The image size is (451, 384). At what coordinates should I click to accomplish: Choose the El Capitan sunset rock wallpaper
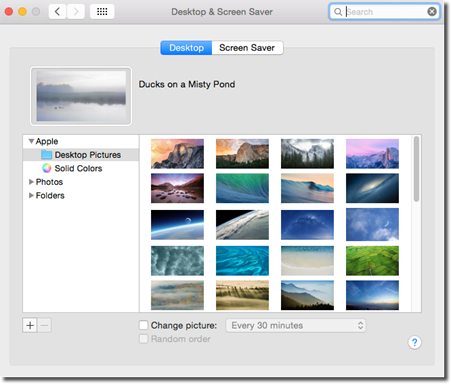pyautogui.click(x=177, y=154)
